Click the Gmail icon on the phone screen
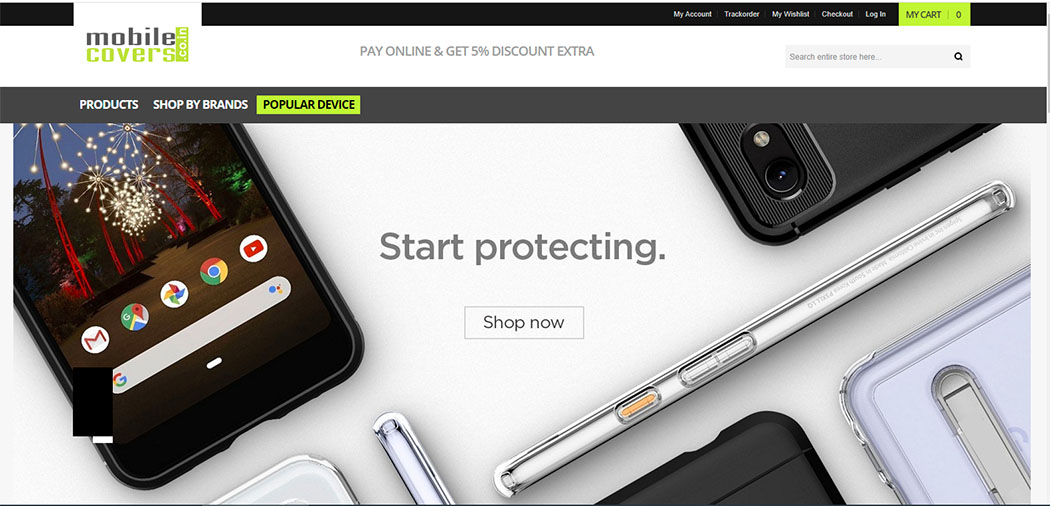 point(95,339)
